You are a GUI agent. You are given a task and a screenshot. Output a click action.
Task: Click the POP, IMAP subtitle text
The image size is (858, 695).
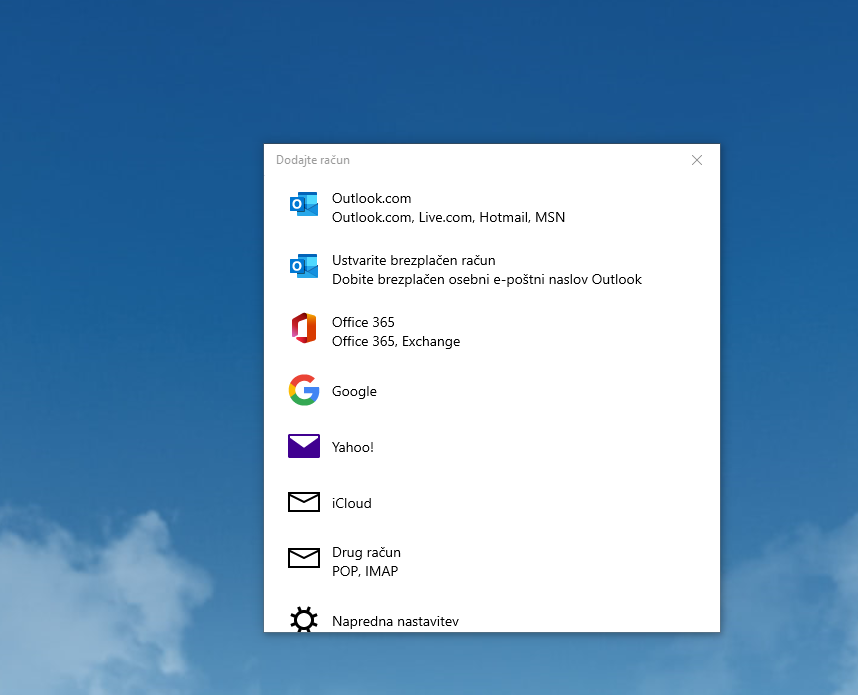click(364, 571)
